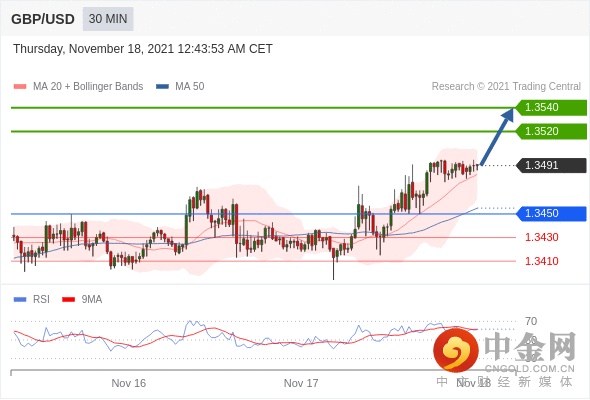Click the RSI blue legend swatch
The height and width of the screenshot is (400, 590).
click(20, 300)
